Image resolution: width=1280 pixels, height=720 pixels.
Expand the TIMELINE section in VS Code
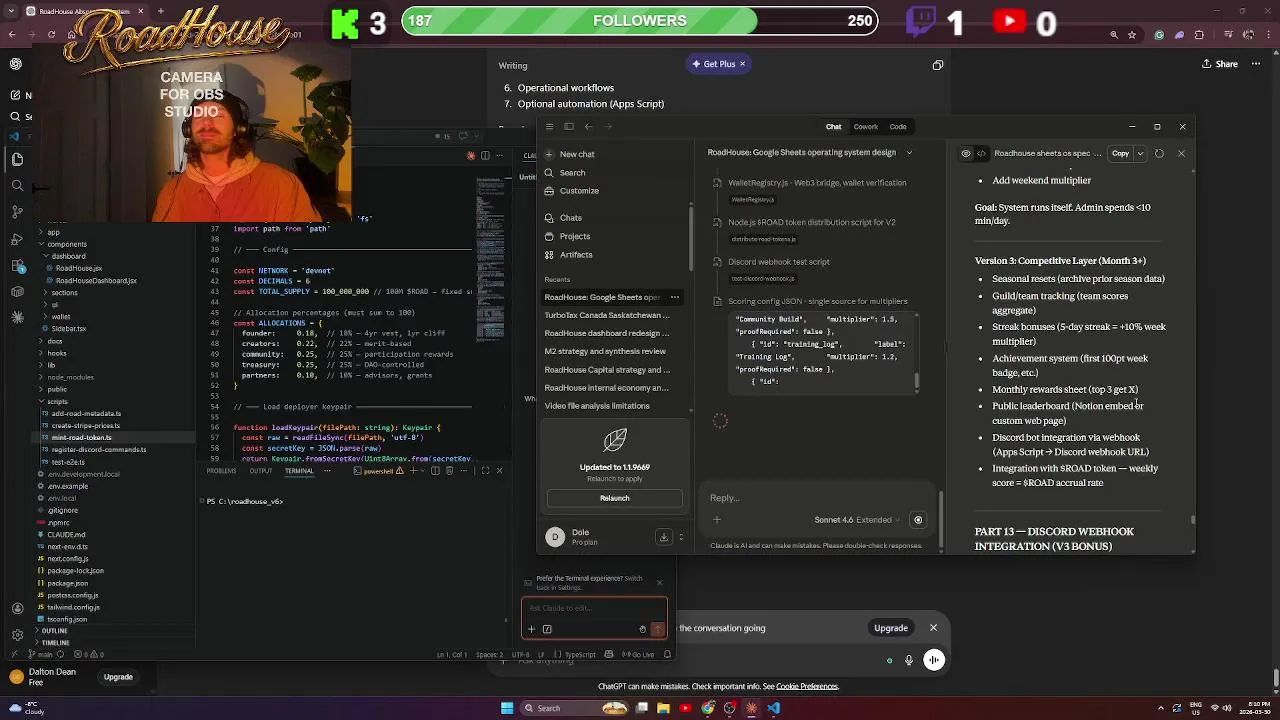pyautogui.click(x=55, y=643)
